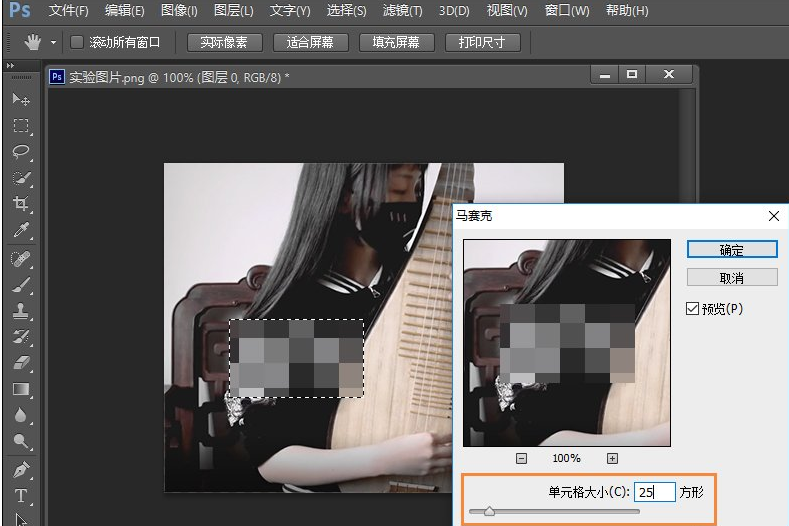Close the 马赛克 dialog
The height and width of the screenshot is (526, 789).
(773, 216)
